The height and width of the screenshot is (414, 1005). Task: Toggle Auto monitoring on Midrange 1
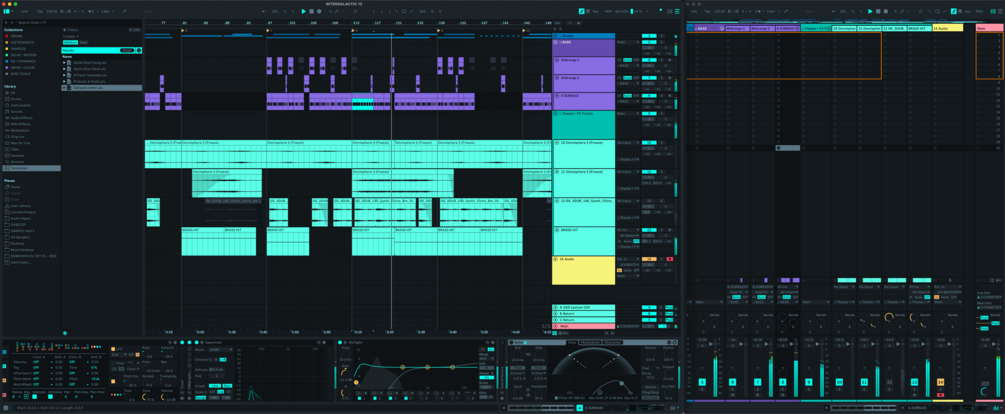point(627,60)
